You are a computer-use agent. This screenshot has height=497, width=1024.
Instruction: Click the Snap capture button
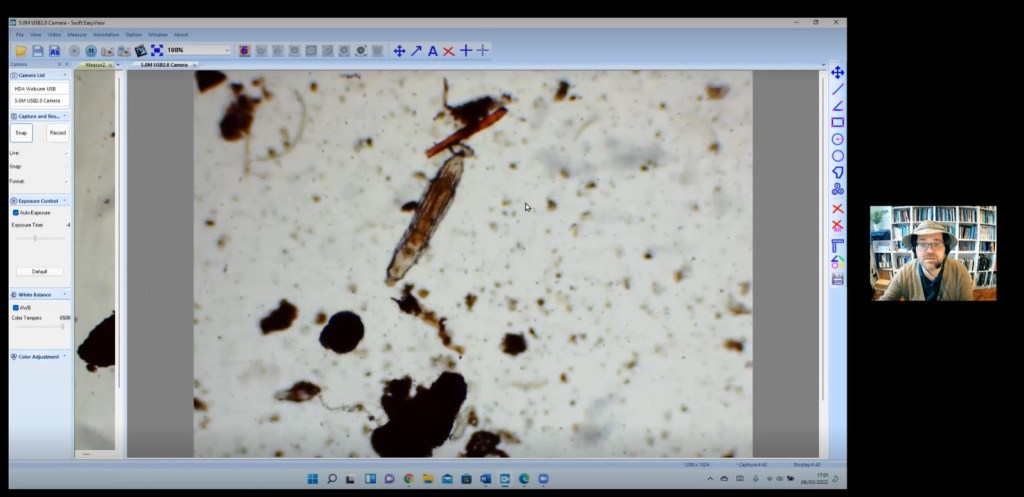pyautogui.click(x=22, y=132)
